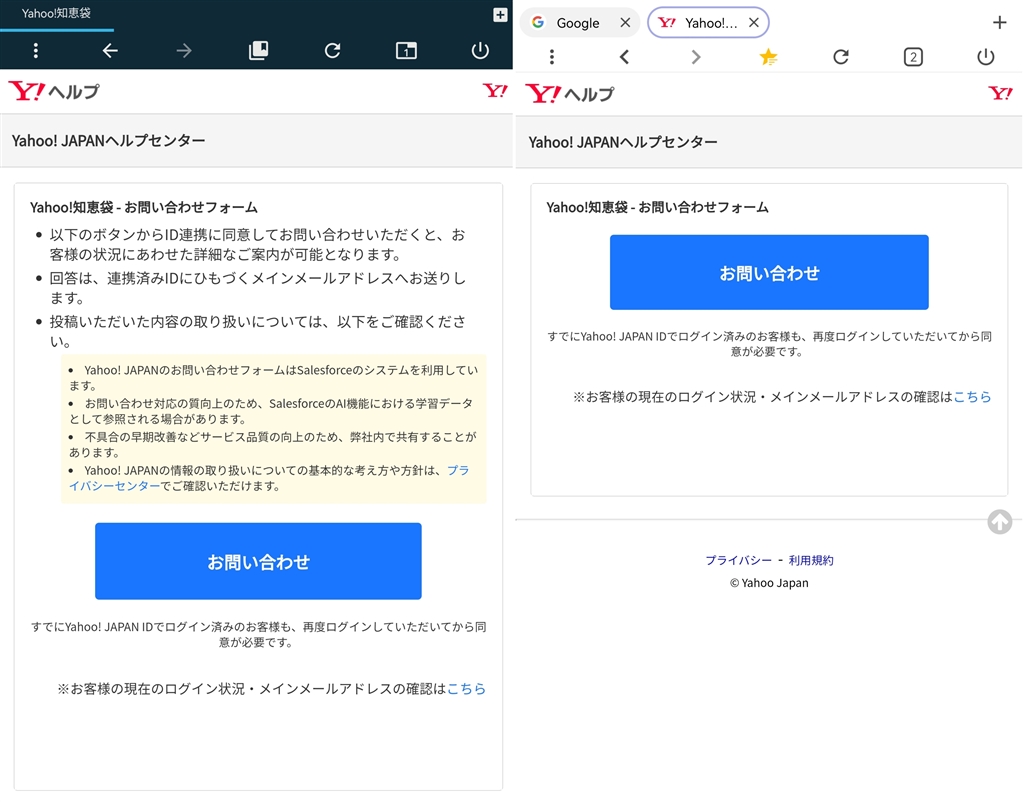Image resolution: width=1024 pixels, height=802 pixels.
Task: Click Yahoo! JAPANヘルプセンター heading in right browser
Action: point(622,142)
